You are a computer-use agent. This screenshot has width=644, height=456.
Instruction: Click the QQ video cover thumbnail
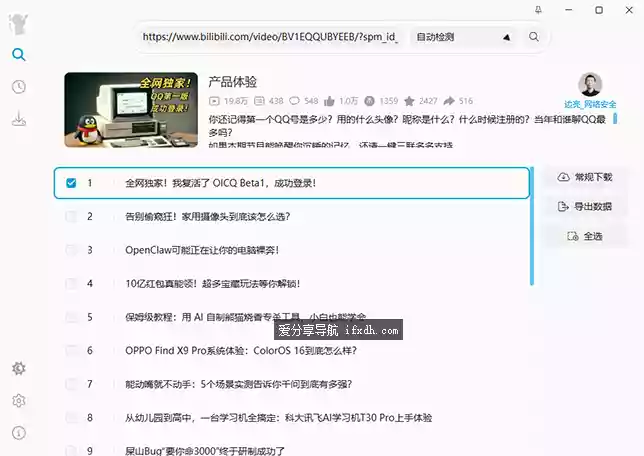tap(131, 110)
